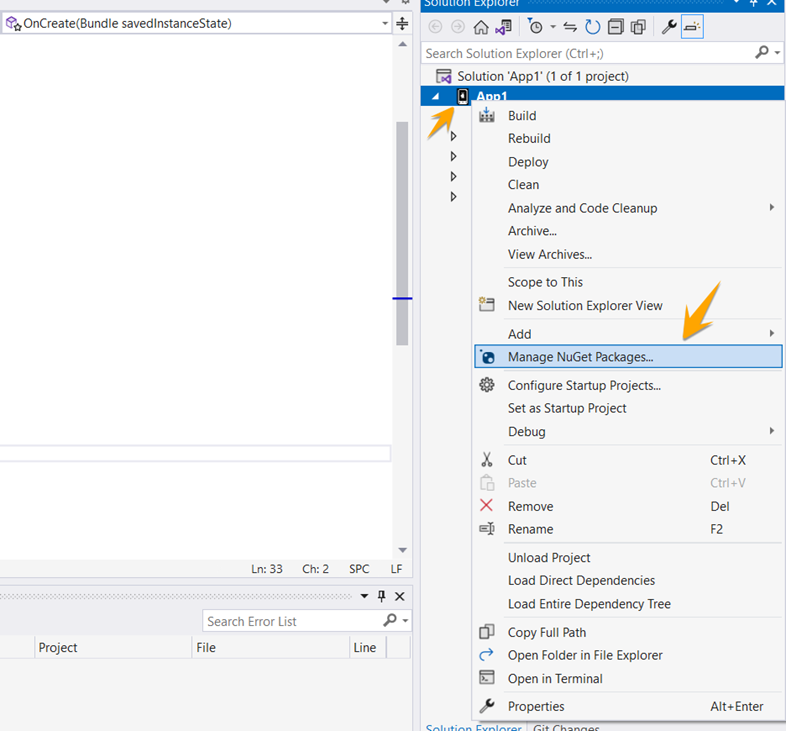This screenshot has height=731, width=786.
Task: Click the split editor window icon
Action: click(402, 23)
